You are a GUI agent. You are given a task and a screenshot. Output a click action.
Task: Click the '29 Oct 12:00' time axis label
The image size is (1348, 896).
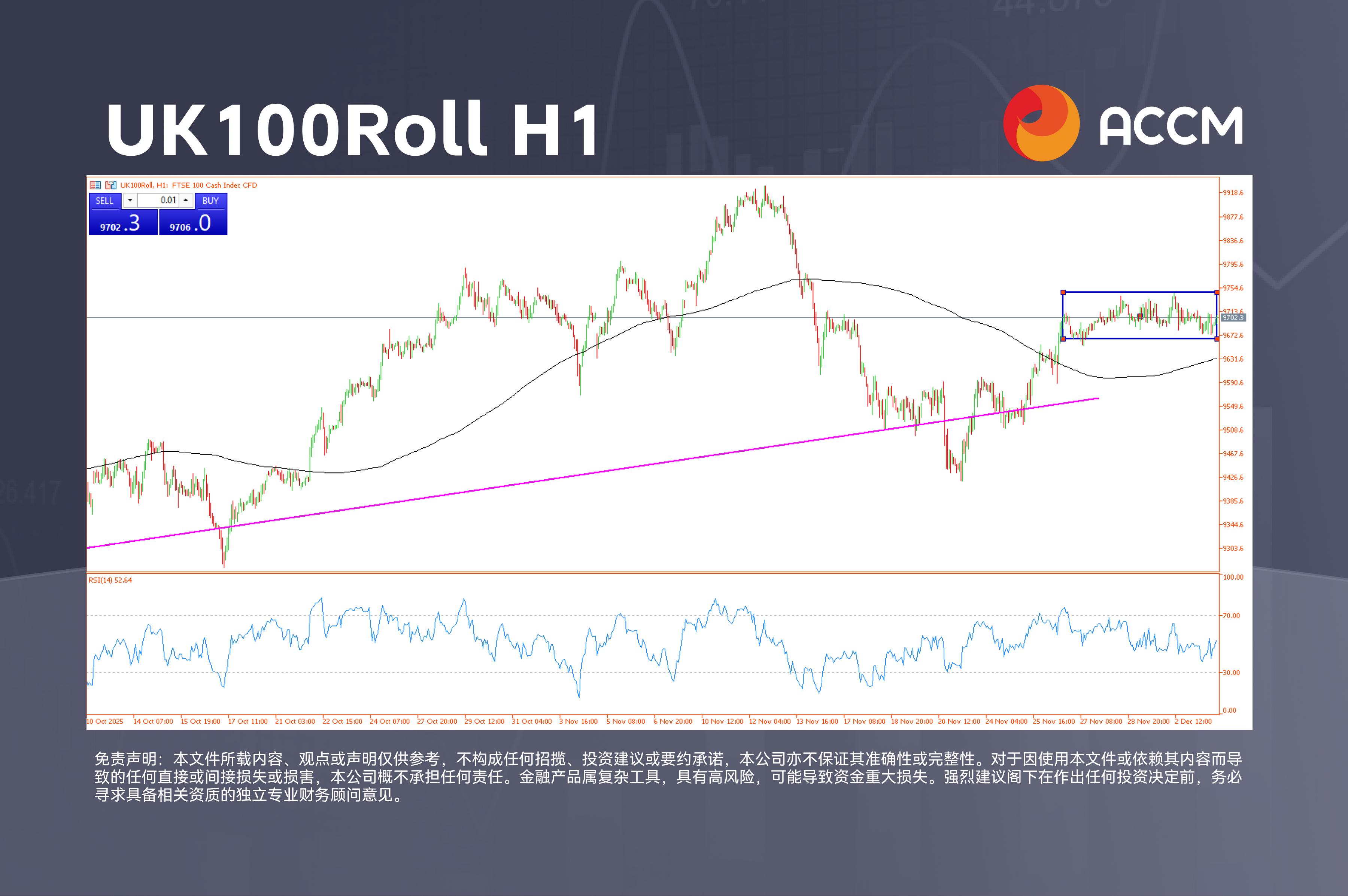point(484,721)
